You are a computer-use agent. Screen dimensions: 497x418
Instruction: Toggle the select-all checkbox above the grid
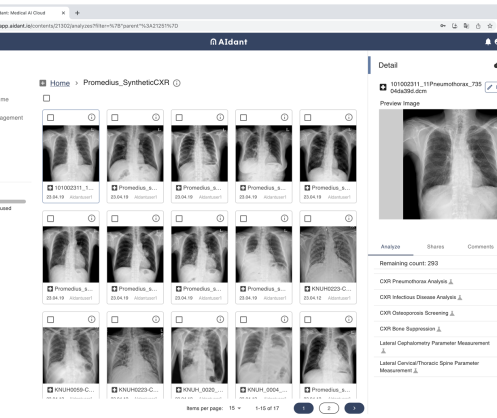[x=47, y=98]
